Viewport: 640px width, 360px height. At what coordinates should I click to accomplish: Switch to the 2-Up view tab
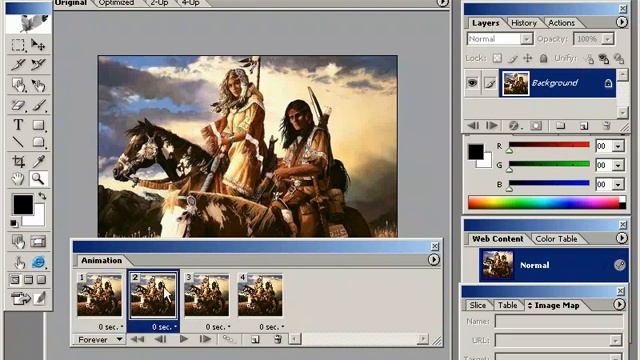pyautogui.click(x=159, y=2)
